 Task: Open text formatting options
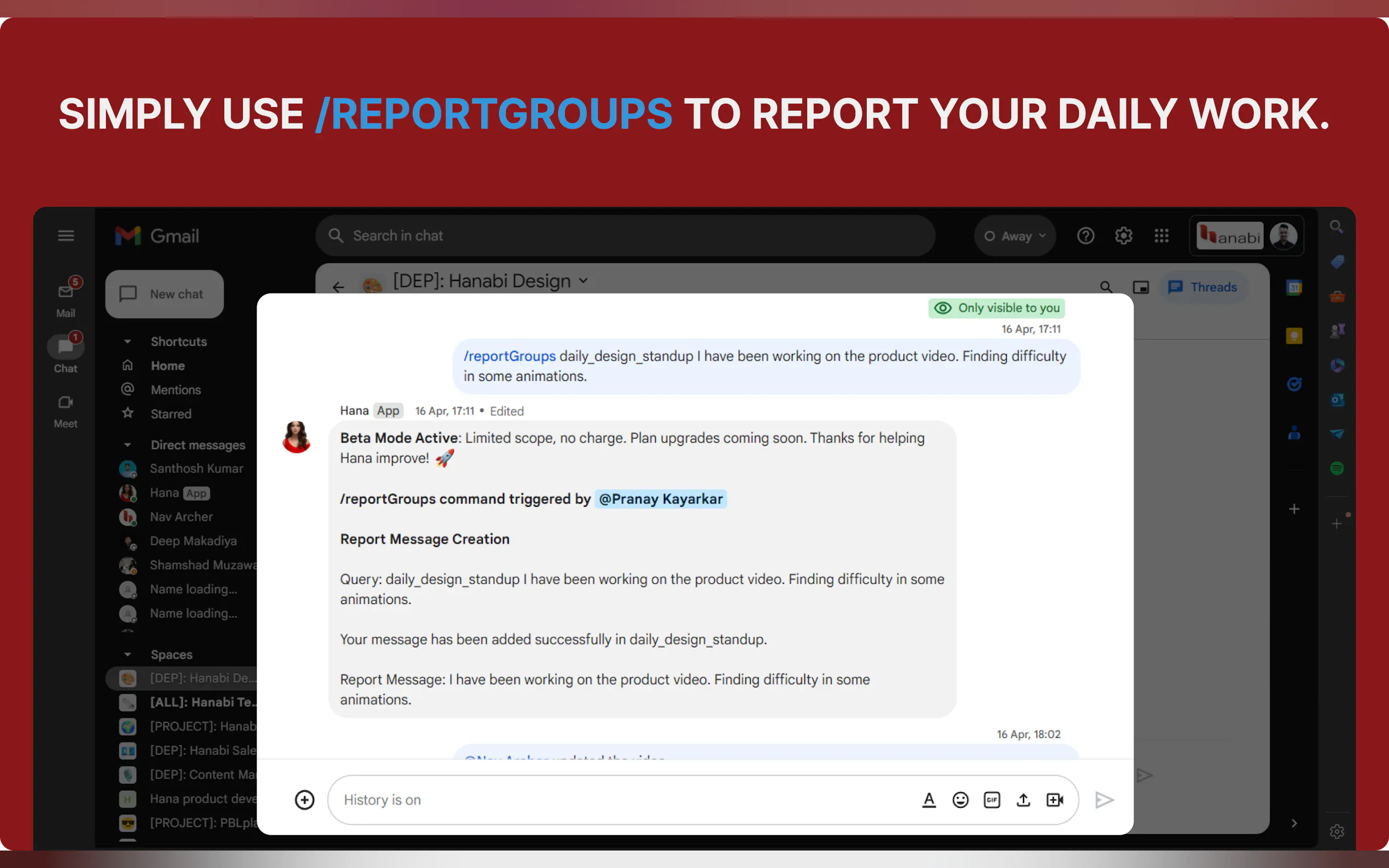pyautogui.click(x=929, y=800)
